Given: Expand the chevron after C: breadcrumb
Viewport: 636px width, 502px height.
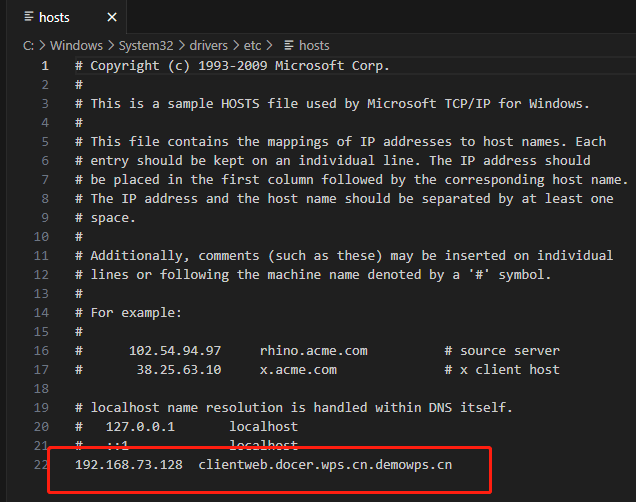Looking at the screenshot, I should pyautogui.click(x=42, y=45).
